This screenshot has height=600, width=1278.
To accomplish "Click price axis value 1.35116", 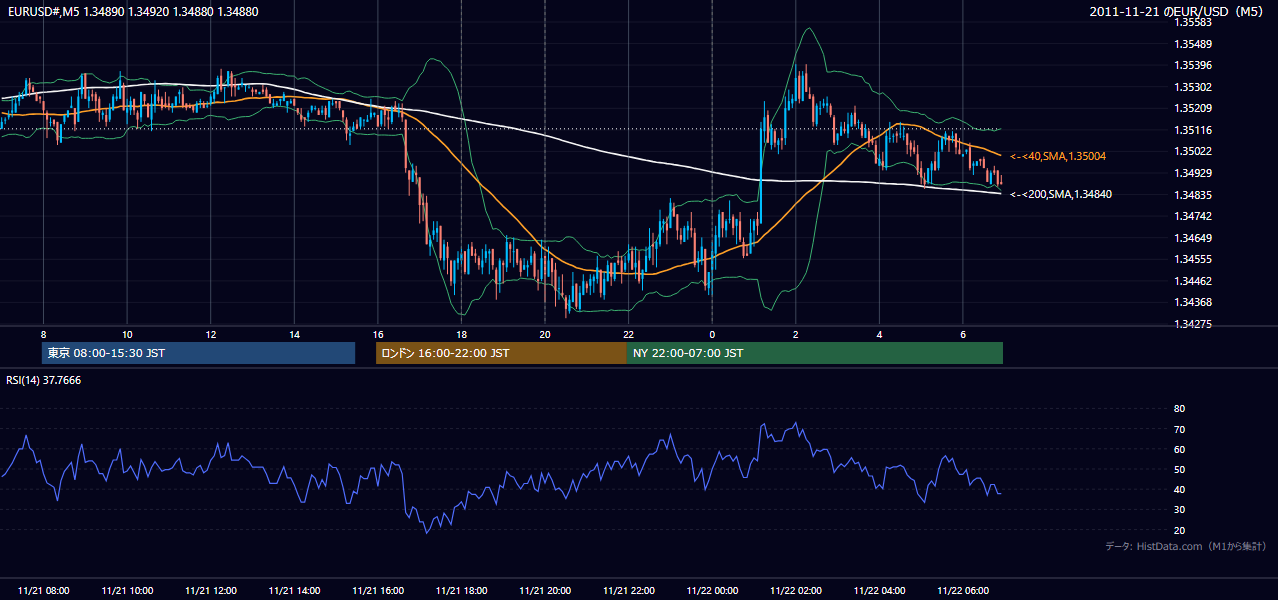I will (x=1193, y=130).
